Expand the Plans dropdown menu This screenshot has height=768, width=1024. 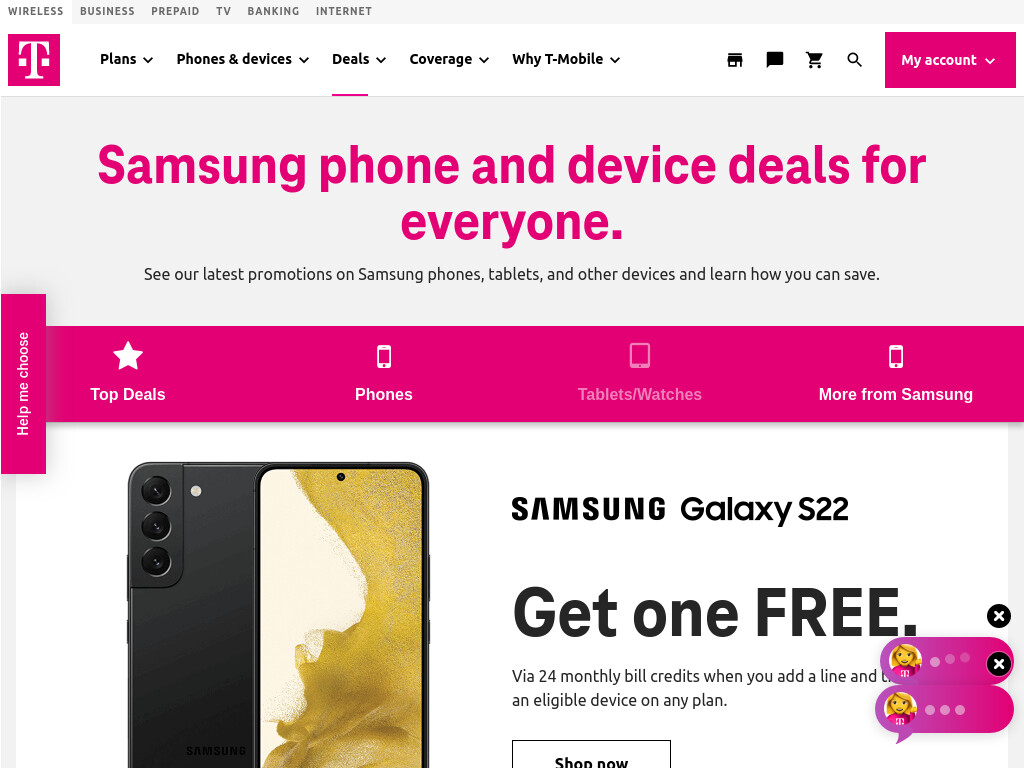pyautogui.click(x=126, y=59)
